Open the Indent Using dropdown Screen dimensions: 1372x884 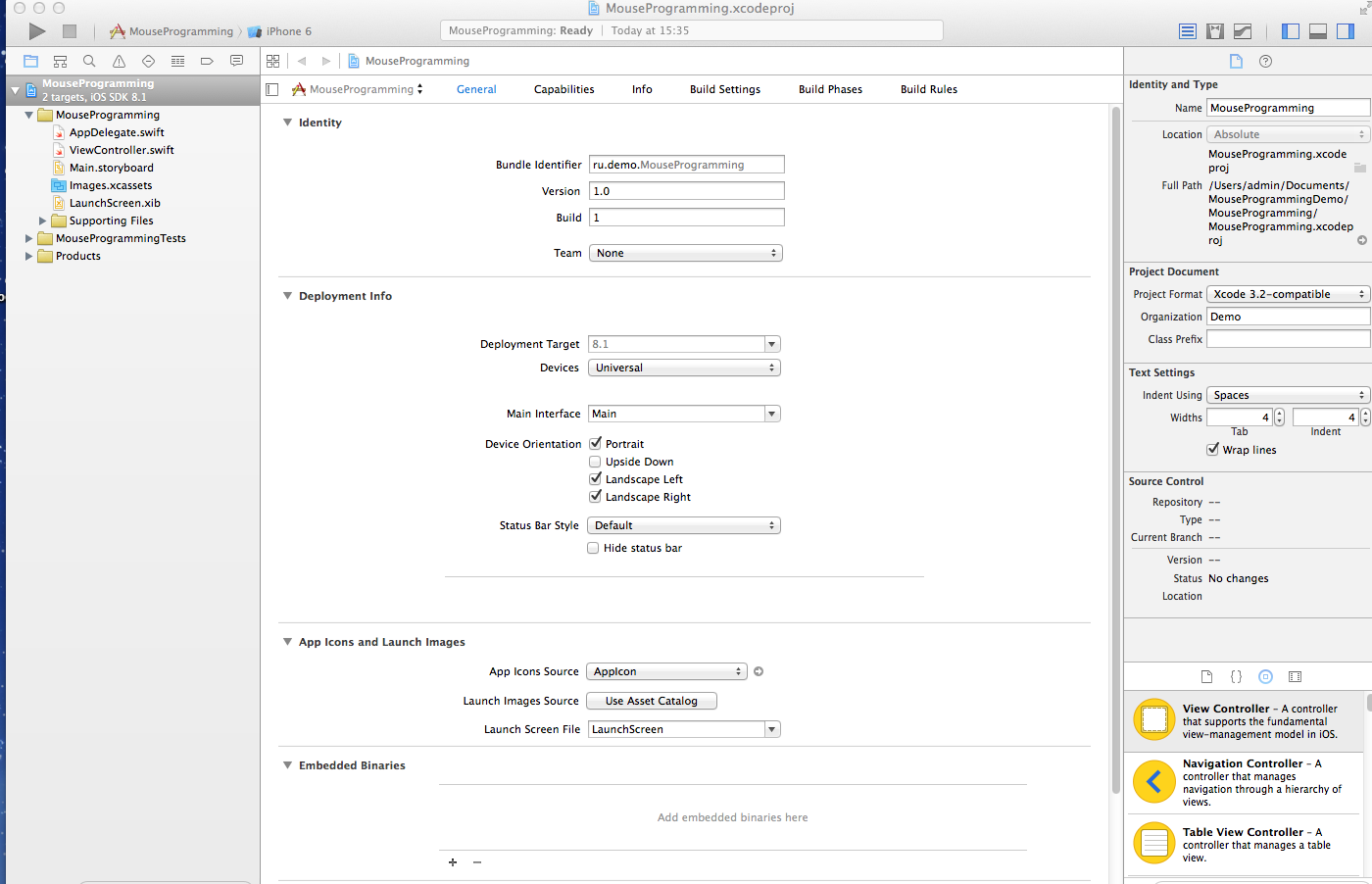click(1288, 395)
